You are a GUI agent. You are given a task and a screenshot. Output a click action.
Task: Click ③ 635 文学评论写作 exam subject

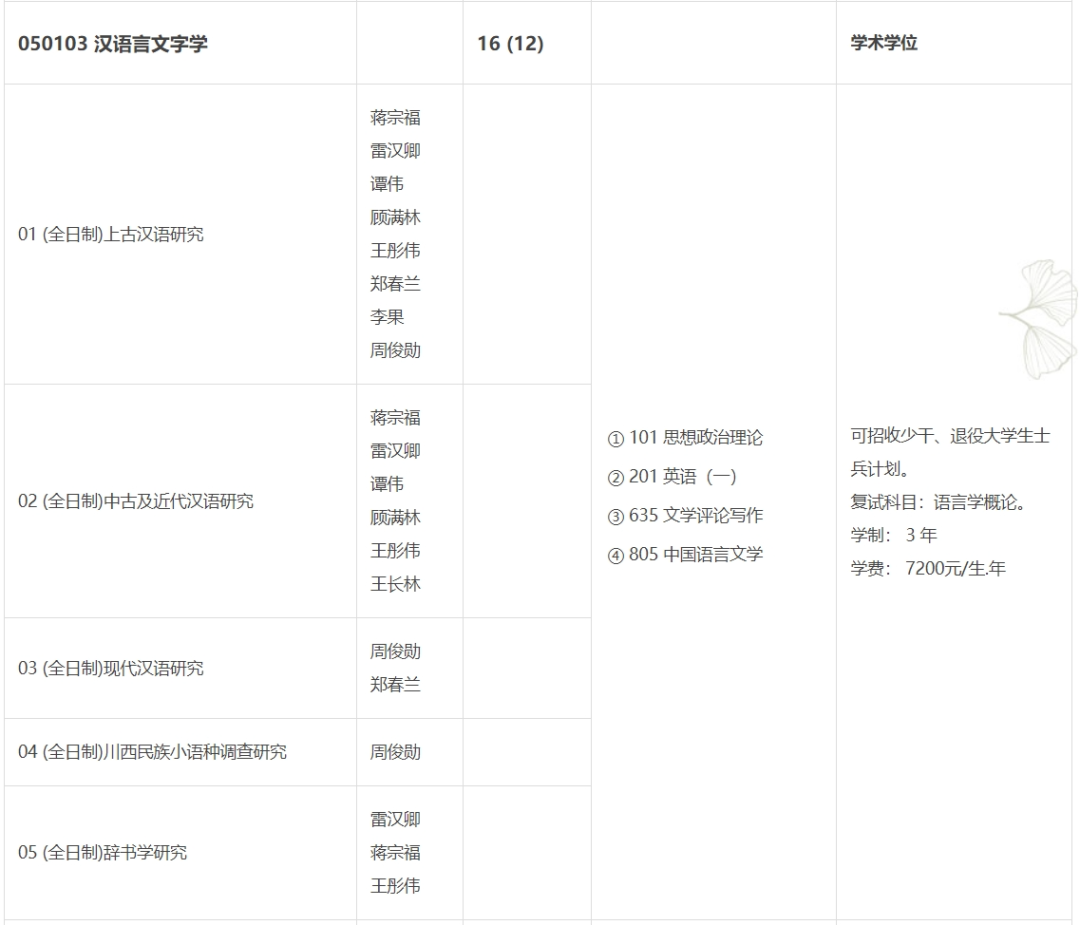(685, 515)
